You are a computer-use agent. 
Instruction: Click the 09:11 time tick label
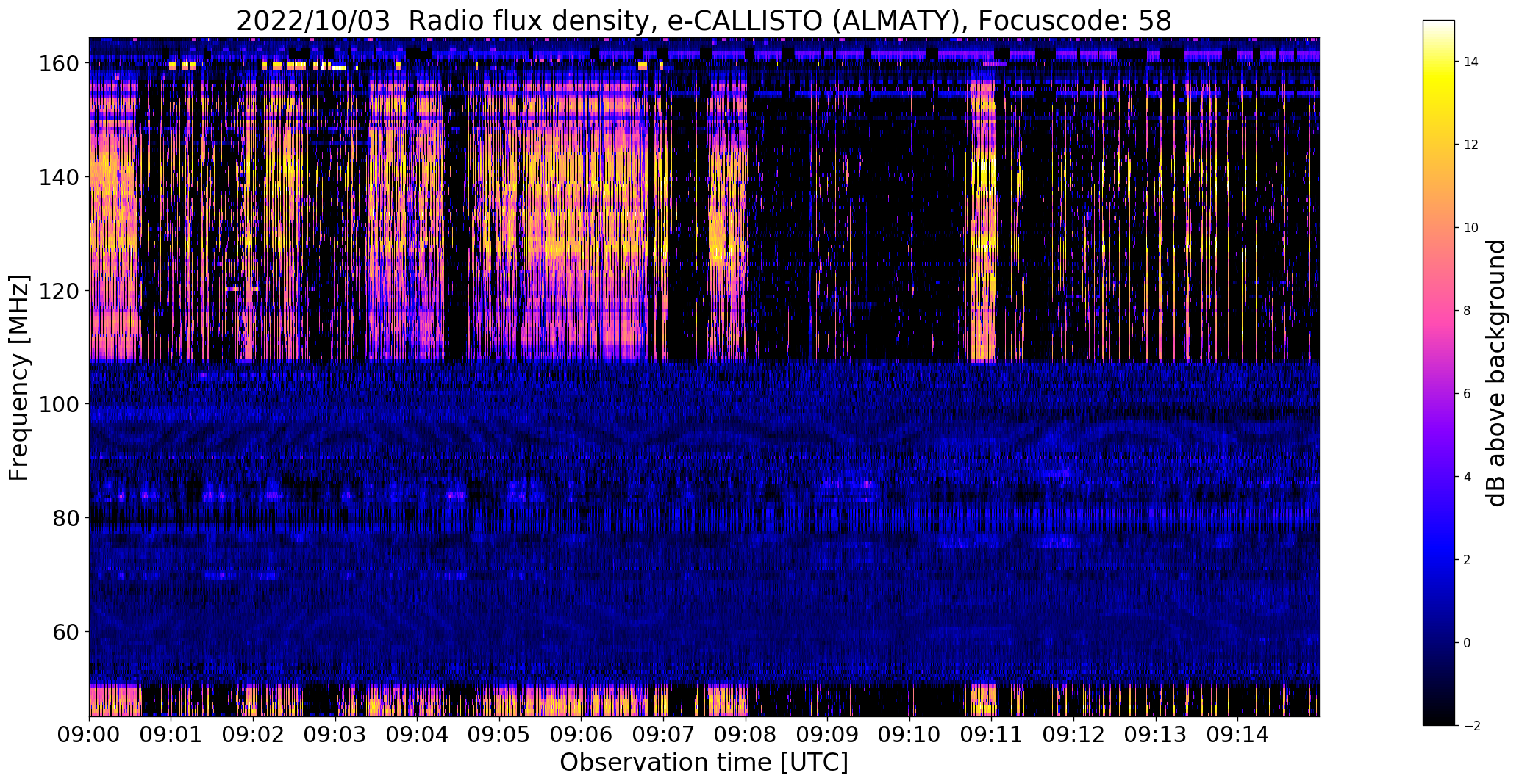pyautogui.click(x=992, y=734)
